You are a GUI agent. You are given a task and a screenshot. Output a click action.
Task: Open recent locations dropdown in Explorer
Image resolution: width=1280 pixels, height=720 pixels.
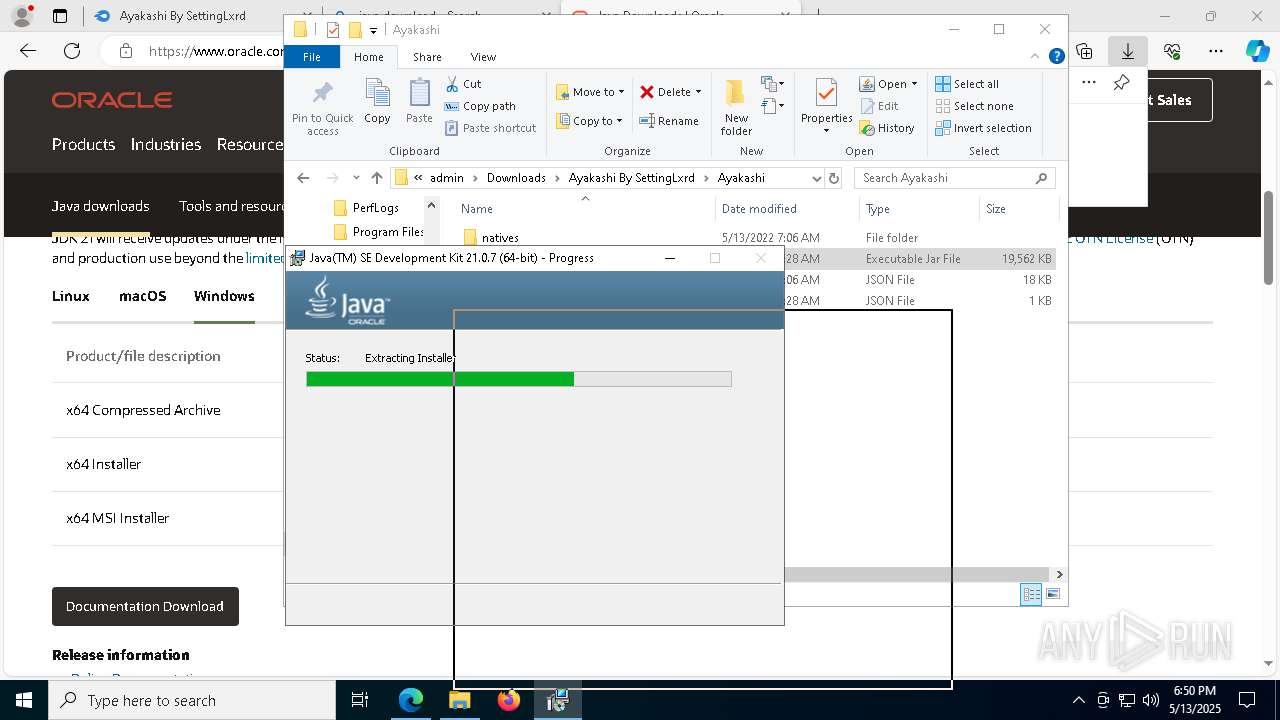[356, 178]
